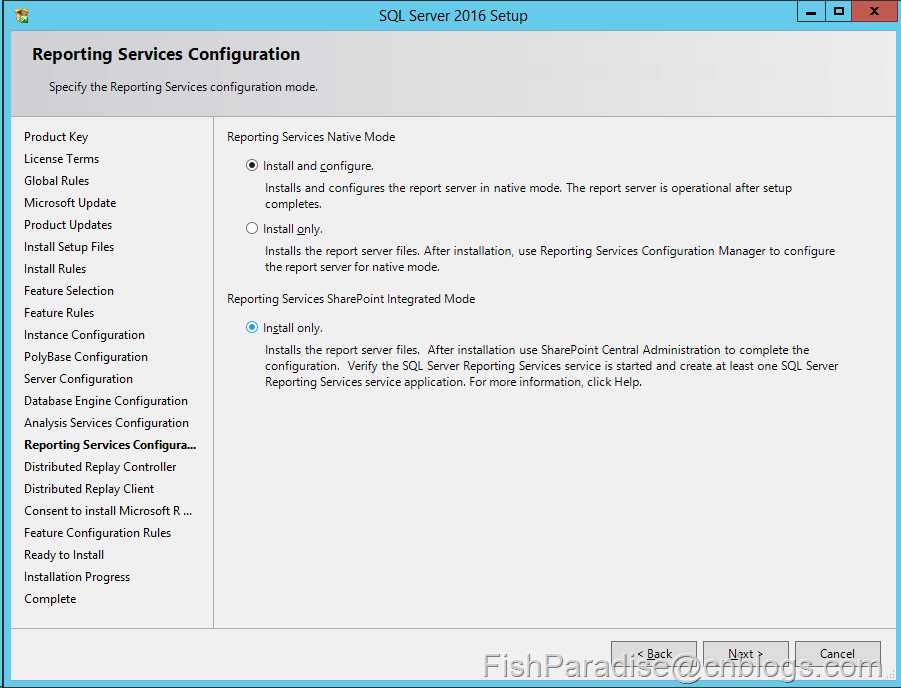Open the License Terms step
The width and height of the screenshot is (901, 688).
61,159
